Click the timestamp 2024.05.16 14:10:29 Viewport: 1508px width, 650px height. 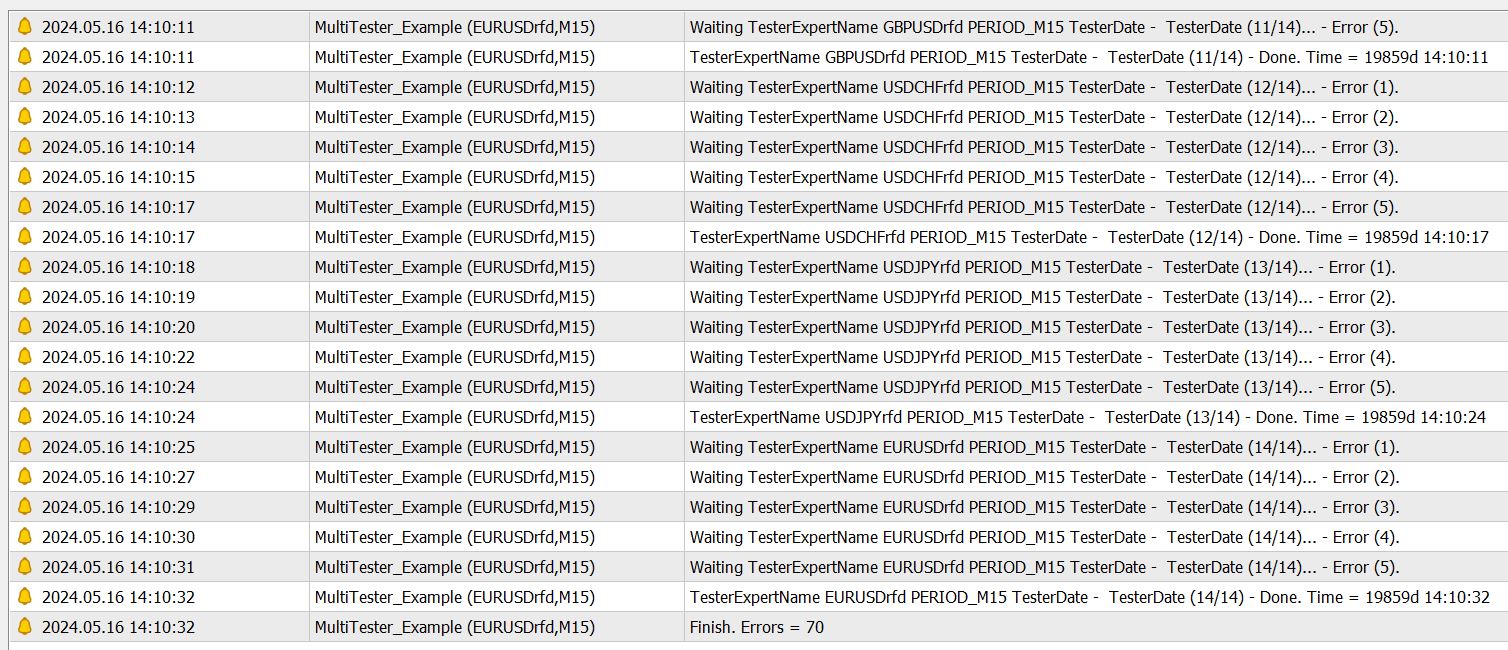pos(118,507)
